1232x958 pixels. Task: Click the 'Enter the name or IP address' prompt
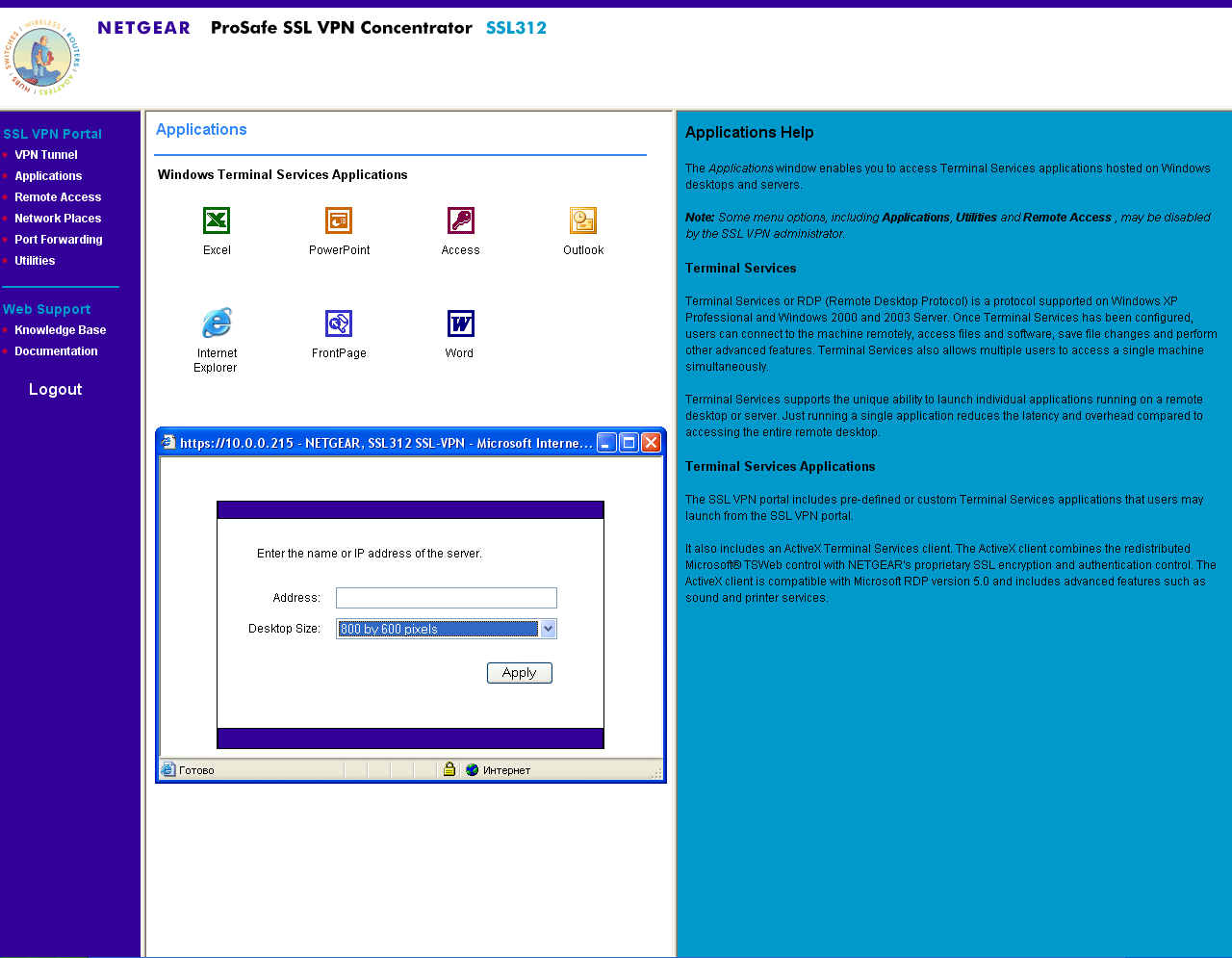click(370, 554)
